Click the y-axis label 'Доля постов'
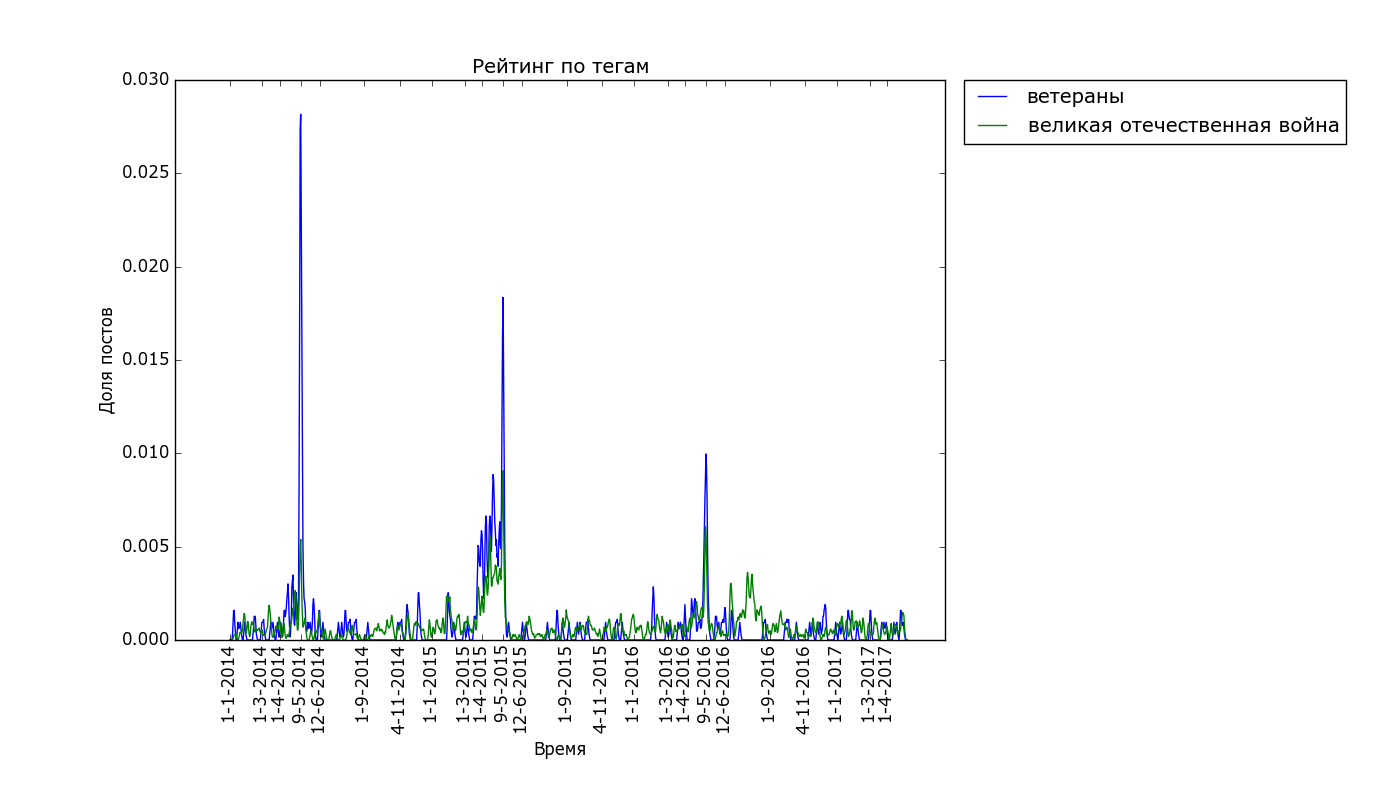This screenshot has height=800, width=1400. (106, 360)
